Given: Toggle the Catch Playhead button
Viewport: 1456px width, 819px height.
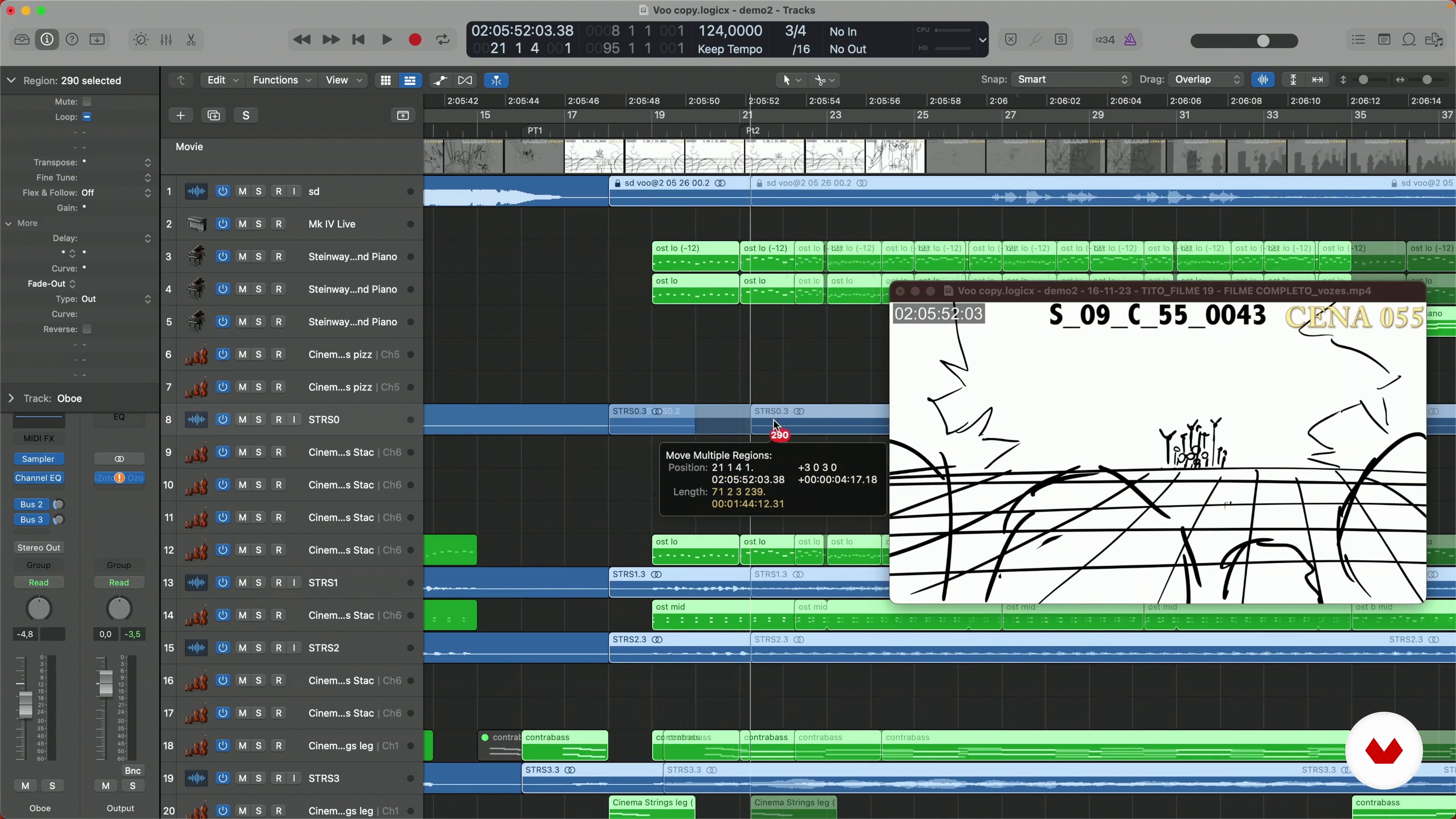Looking at the screenshot, I should (496, 80).
